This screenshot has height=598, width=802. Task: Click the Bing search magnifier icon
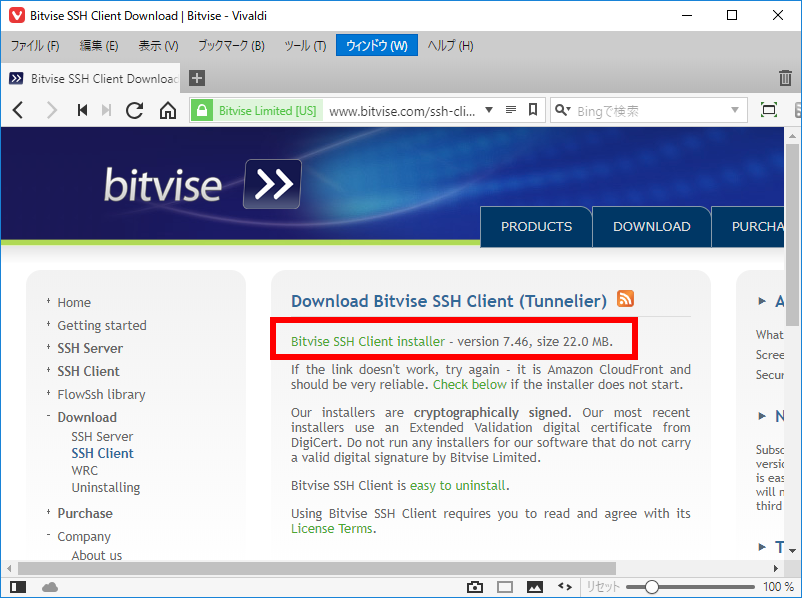(x=563, y=110)
